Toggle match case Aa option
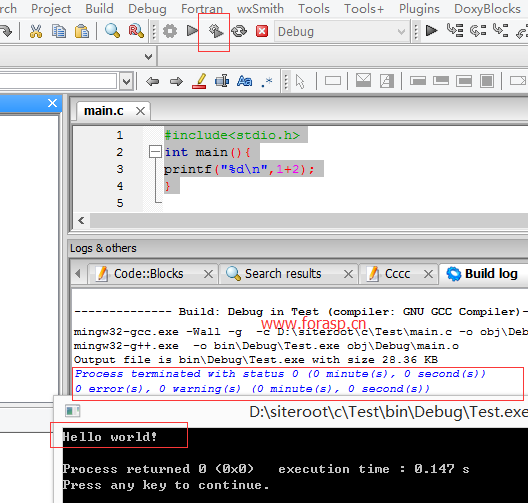 (x=244, y=81)
